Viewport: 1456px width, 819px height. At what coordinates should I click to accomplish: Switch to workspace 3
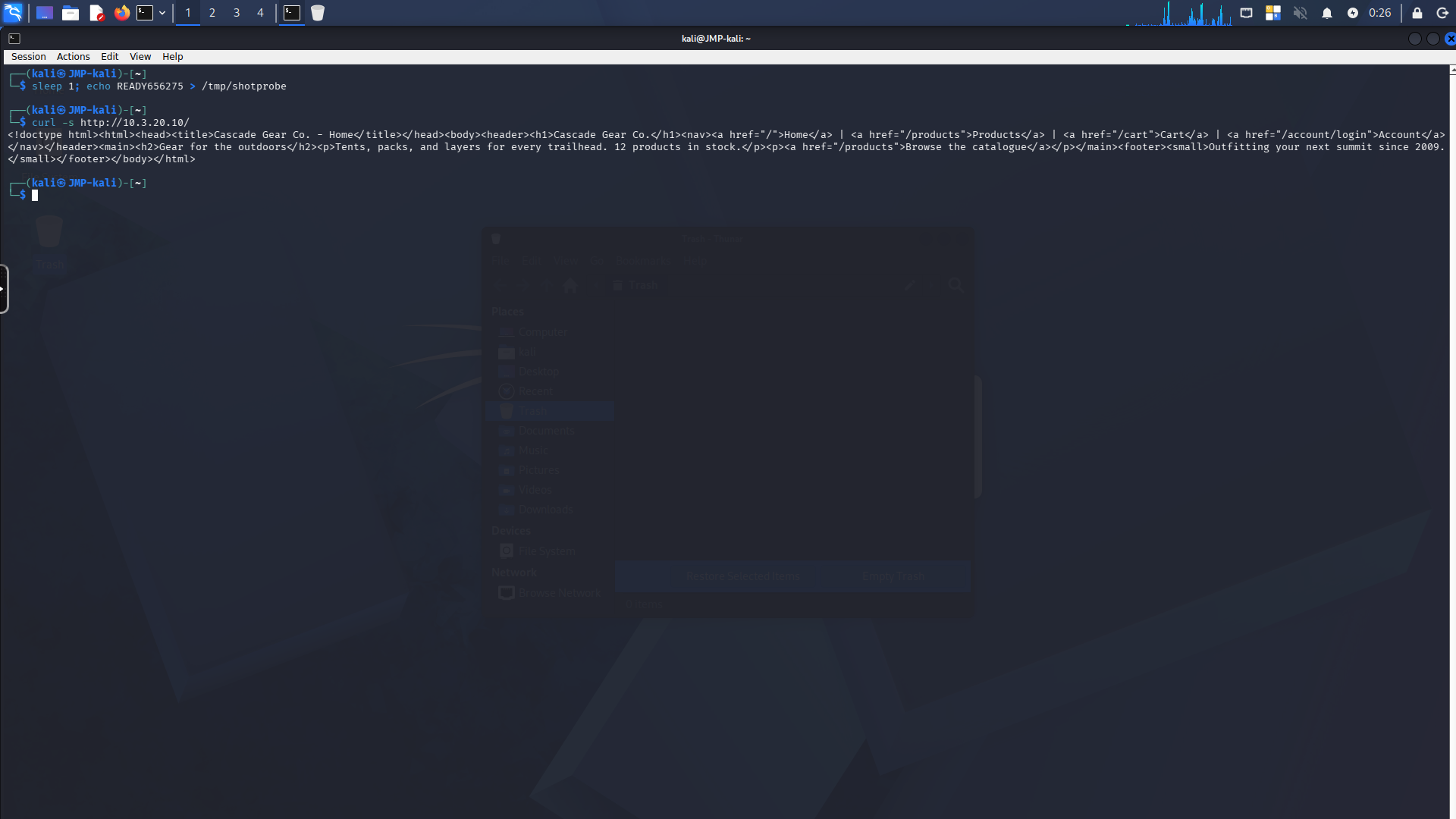[x=237, y=13]
